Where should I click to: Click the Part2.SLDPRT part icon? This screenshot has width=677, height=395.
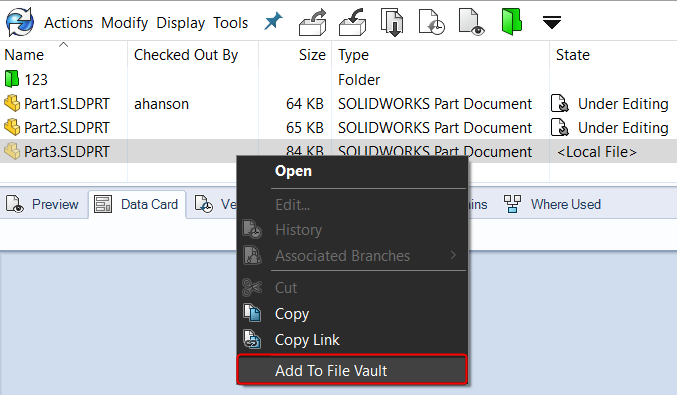point(12,127)
